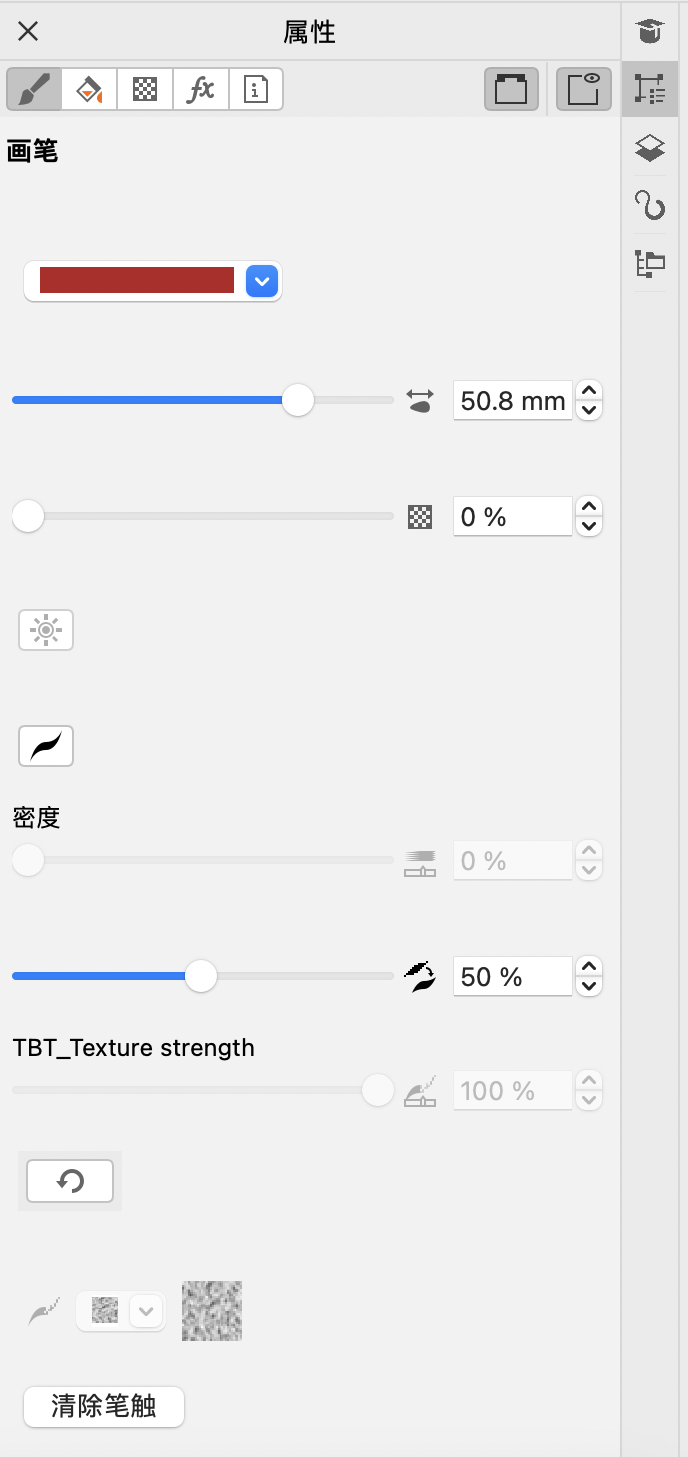Click the 清除笔触 button
Screen dimensions: 688x1457
point(104,1406)
